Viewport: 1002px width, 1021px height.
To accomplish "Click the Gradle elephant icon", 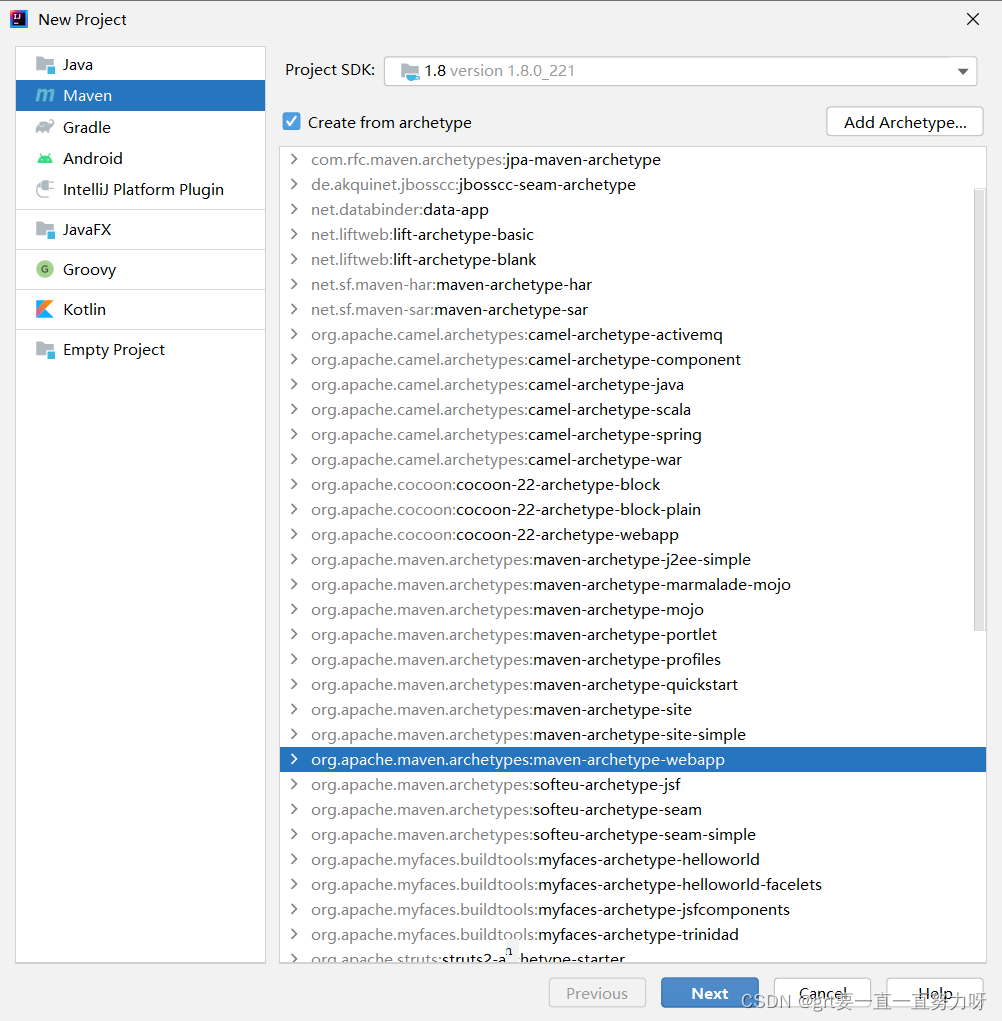I will (x=45, y=127).
